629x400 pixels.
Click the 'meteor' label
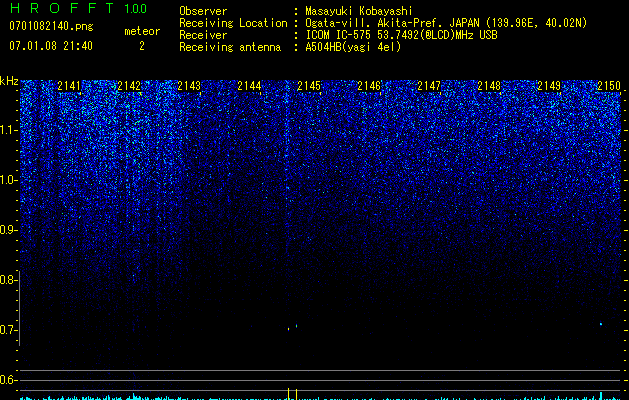coord(142,31)
